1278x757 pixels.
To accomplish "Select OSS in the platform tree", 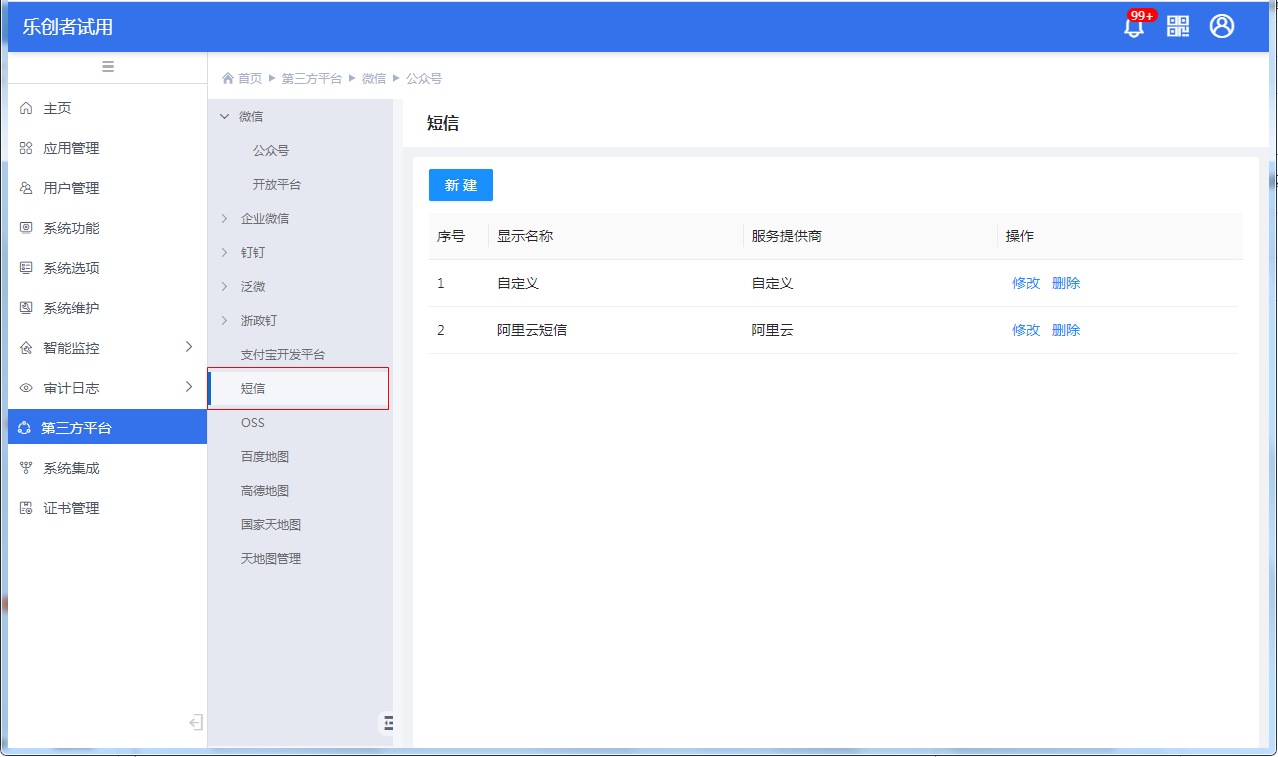I will [x=252, y=423].
